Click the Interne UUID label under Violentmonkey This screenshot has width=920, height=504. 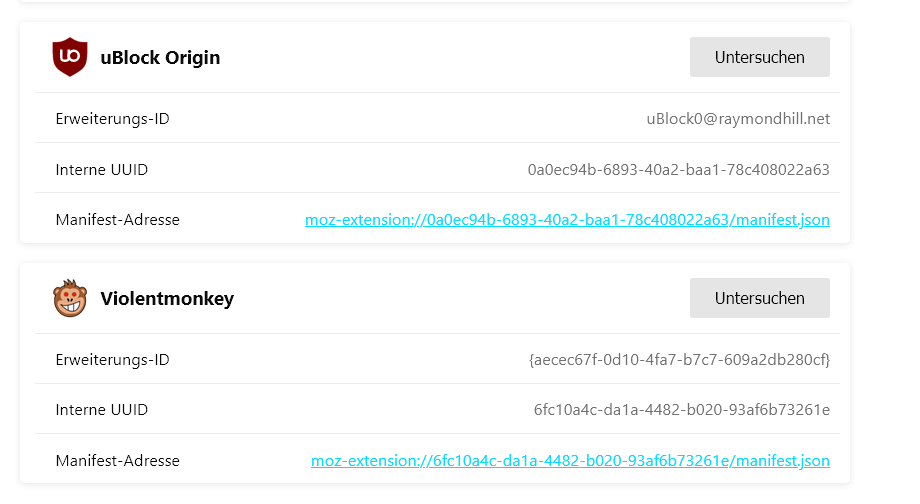coord(102,410)
